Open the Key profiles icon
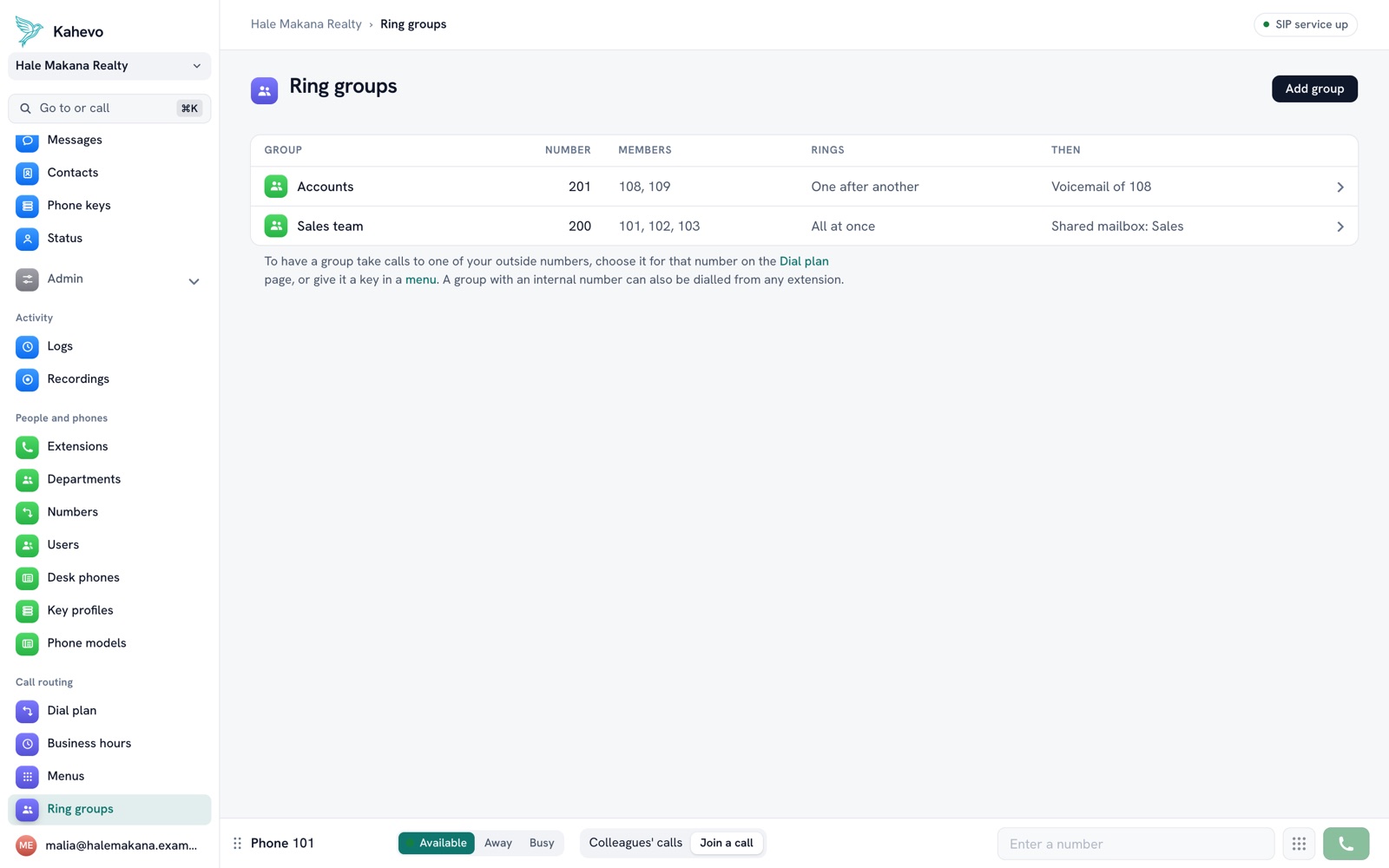This screenshot has height=868, width=1389. tap(27, 611)
